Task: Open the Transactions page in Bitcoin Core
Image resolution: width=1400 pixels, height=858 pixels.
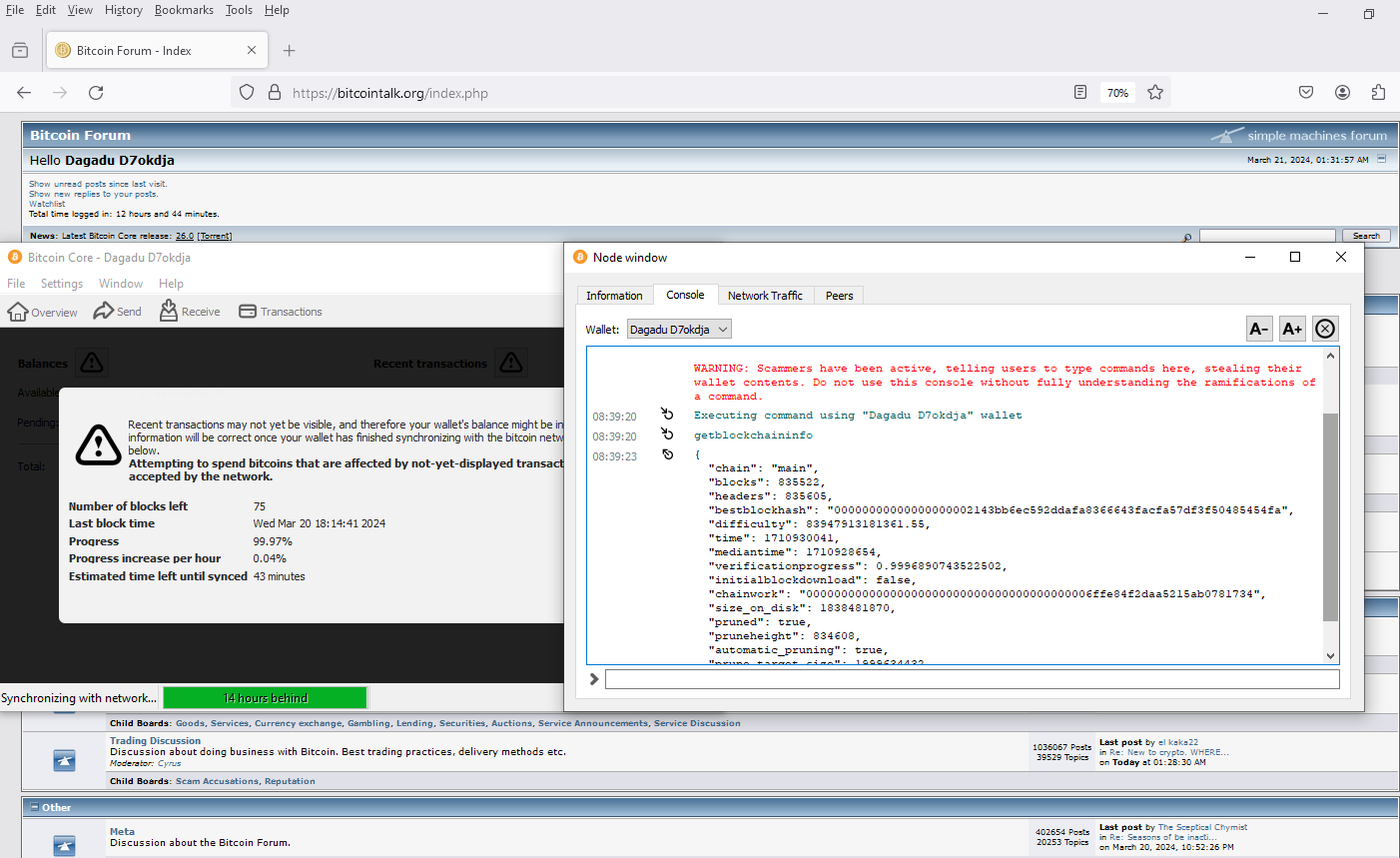Action: 281,312
